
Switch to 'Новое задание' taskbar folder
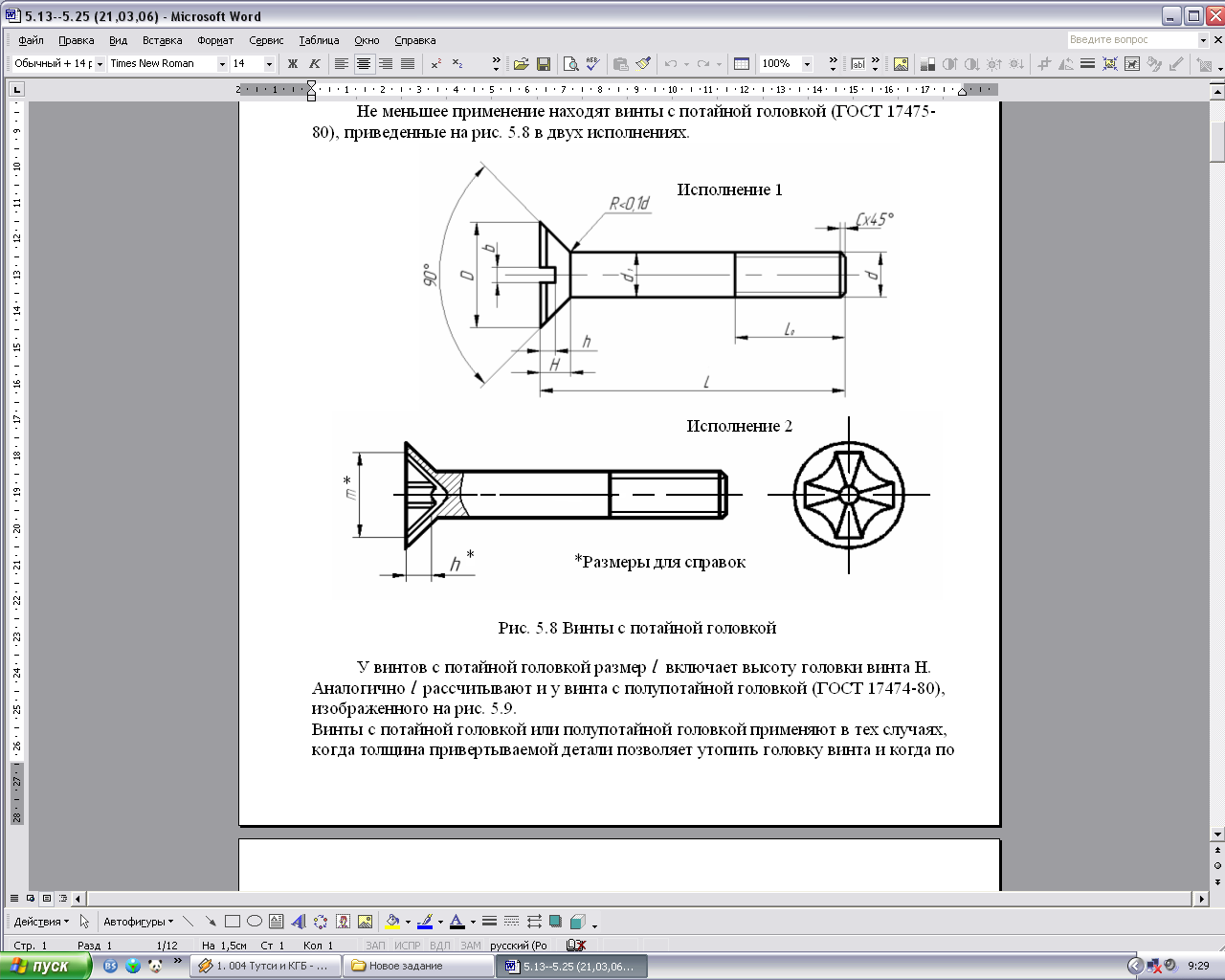click(x=419, y=966)
